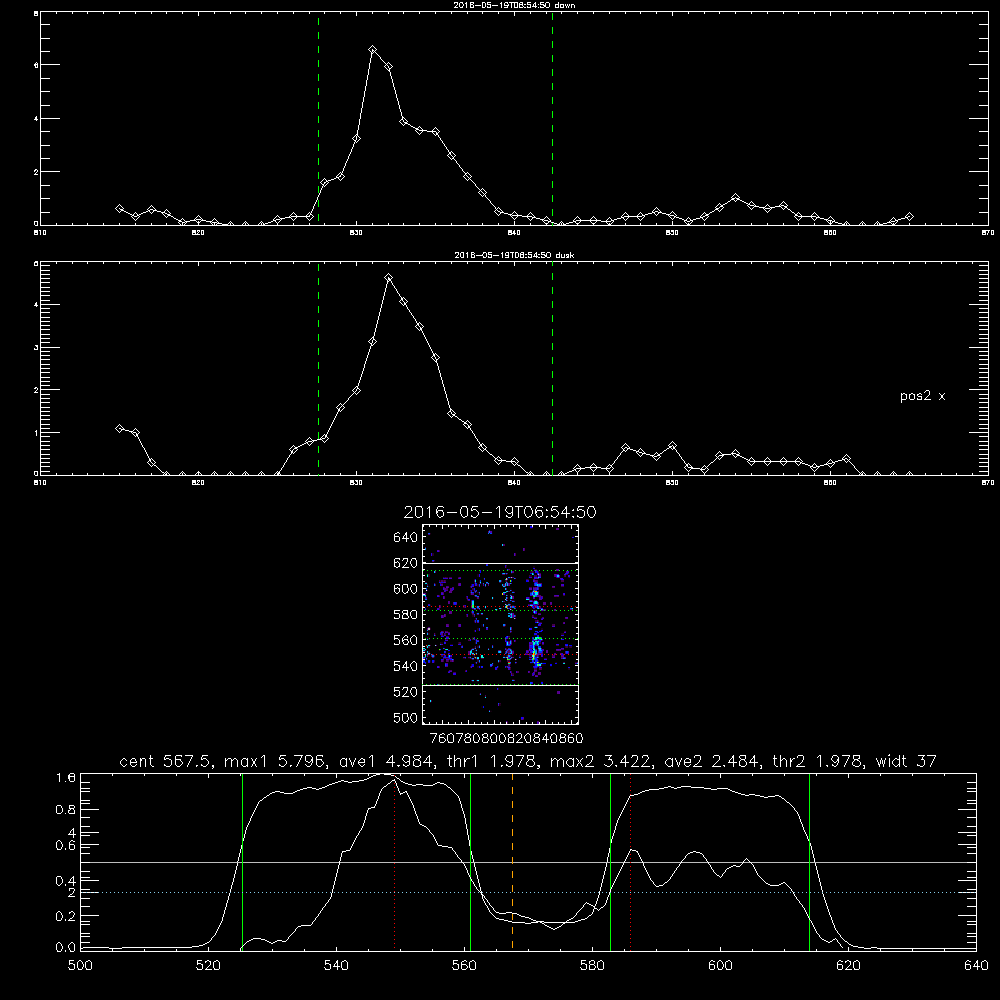The width and height of the screenshot is (1000, 1000).
Task: Click green vertical line near 614 in bottom plot
Action: pyautogui.click(x=809, y=862)
